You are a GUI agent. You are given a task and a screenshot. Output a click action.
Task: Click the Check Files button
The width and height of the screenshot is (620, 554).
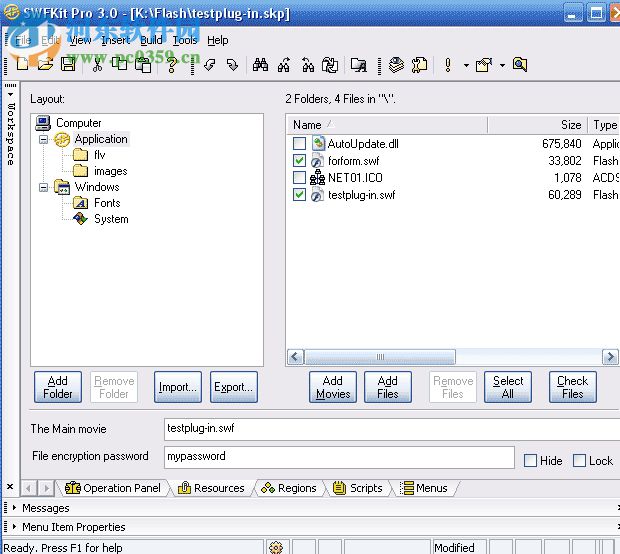[x=572, y=387]
